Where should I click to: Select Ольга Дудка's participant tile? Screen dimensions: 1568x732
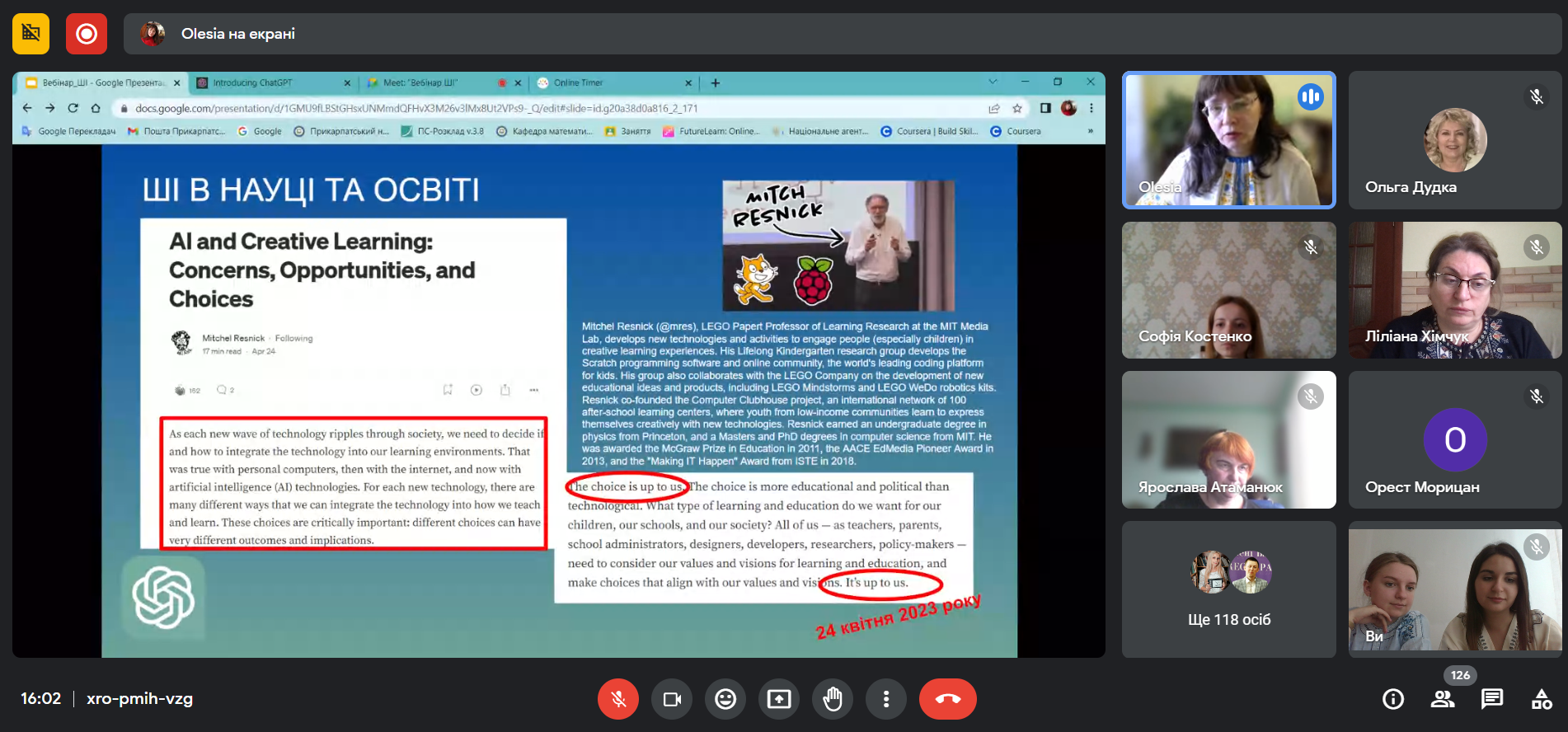point(1454,139)
